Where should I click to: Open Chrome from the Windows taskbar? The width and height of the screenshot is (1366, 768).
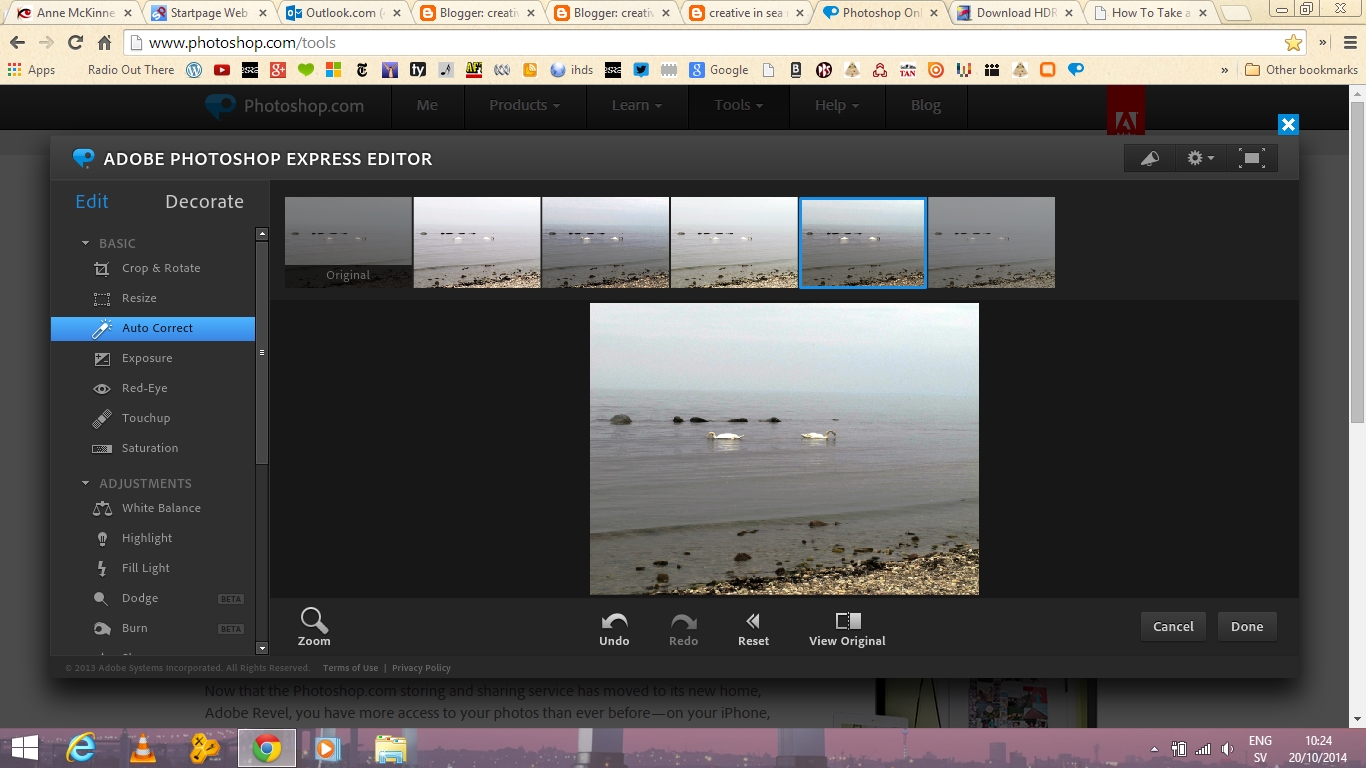pyautogui.click(x=266, y=748)
